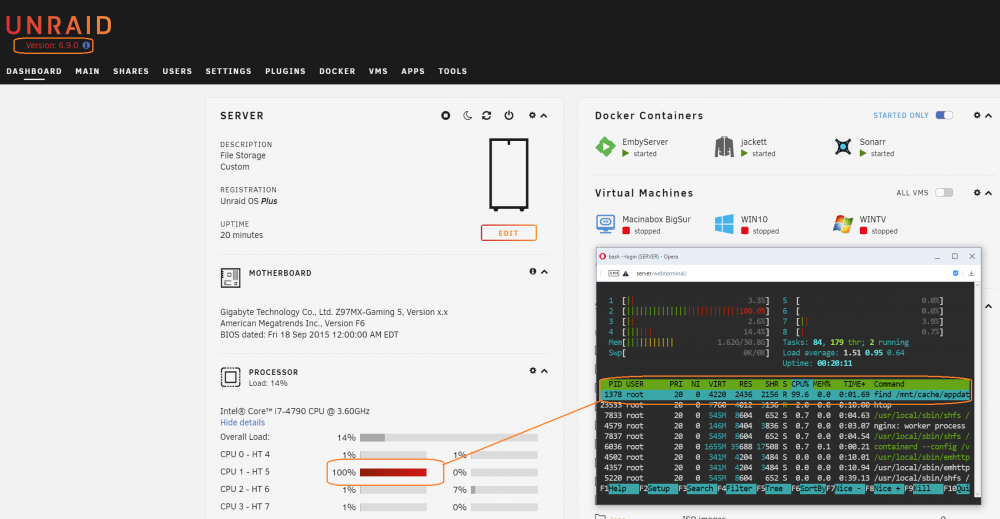Click F4 Filter in htop footer
The height and width of the screenshot is (519, 1000).
pos(736,488)
